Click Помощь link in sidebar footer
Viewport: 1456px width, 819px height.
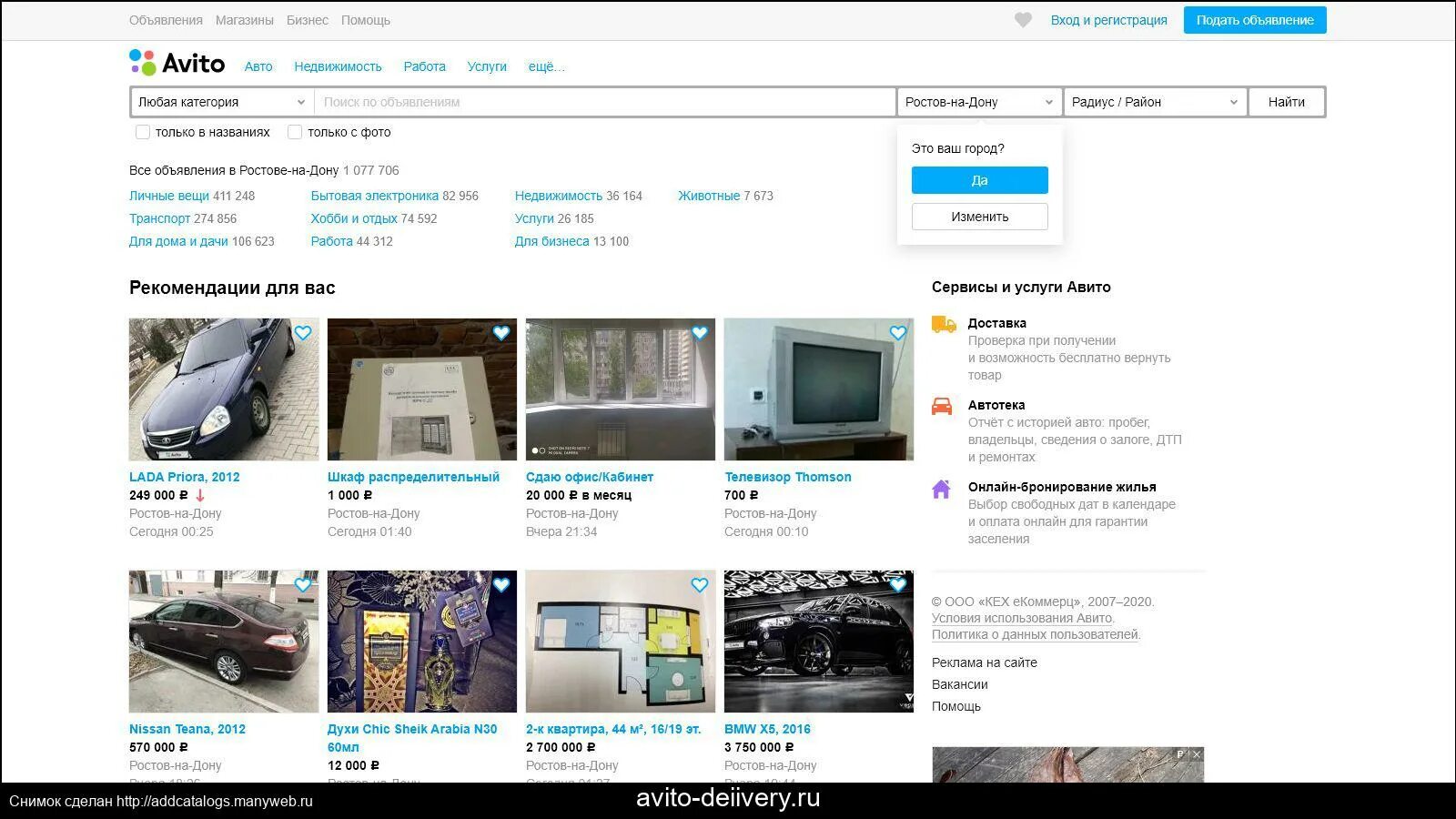coord(956,706)
